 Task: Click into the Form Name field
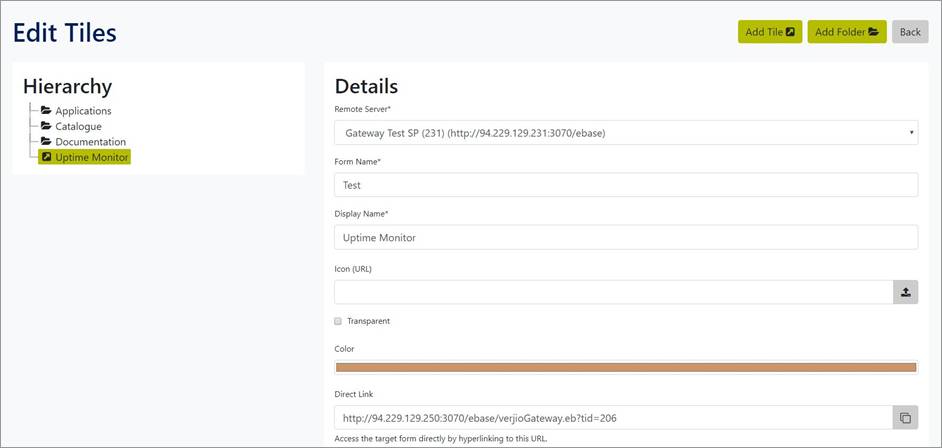click(x=625, y=185)
